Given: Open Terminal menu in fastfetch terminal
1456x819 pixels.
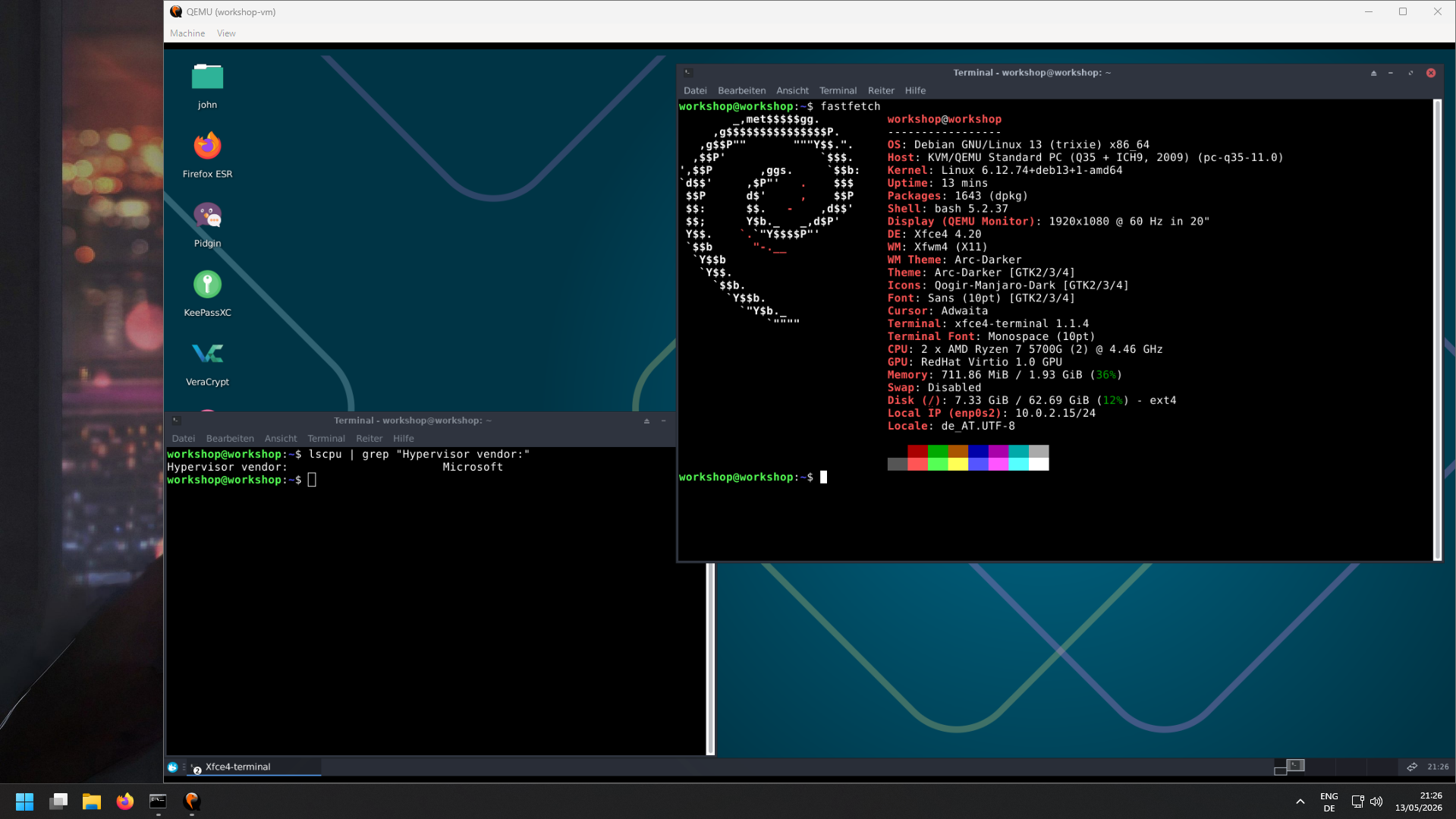Looking at the screenshot, I should [838, 90].
